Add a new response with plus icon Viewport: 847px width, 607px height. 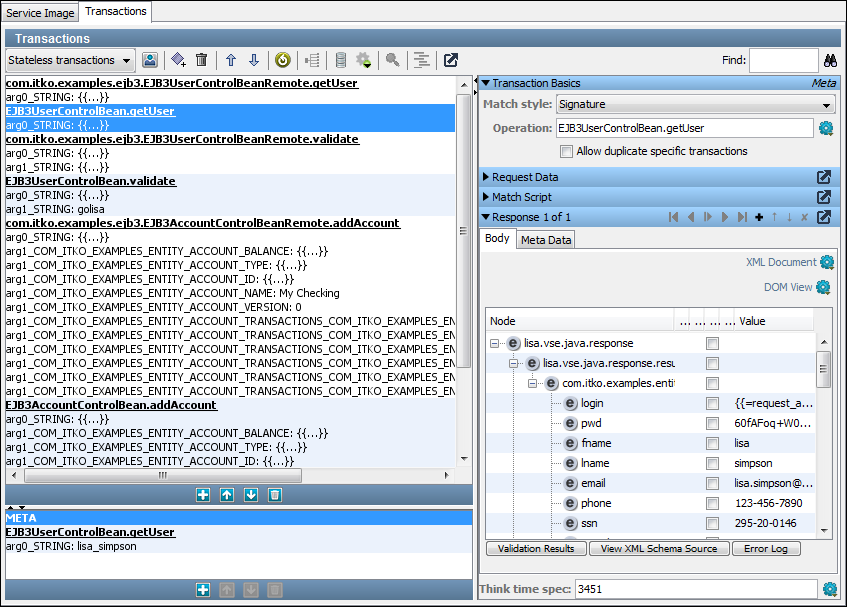coord(759,217)
